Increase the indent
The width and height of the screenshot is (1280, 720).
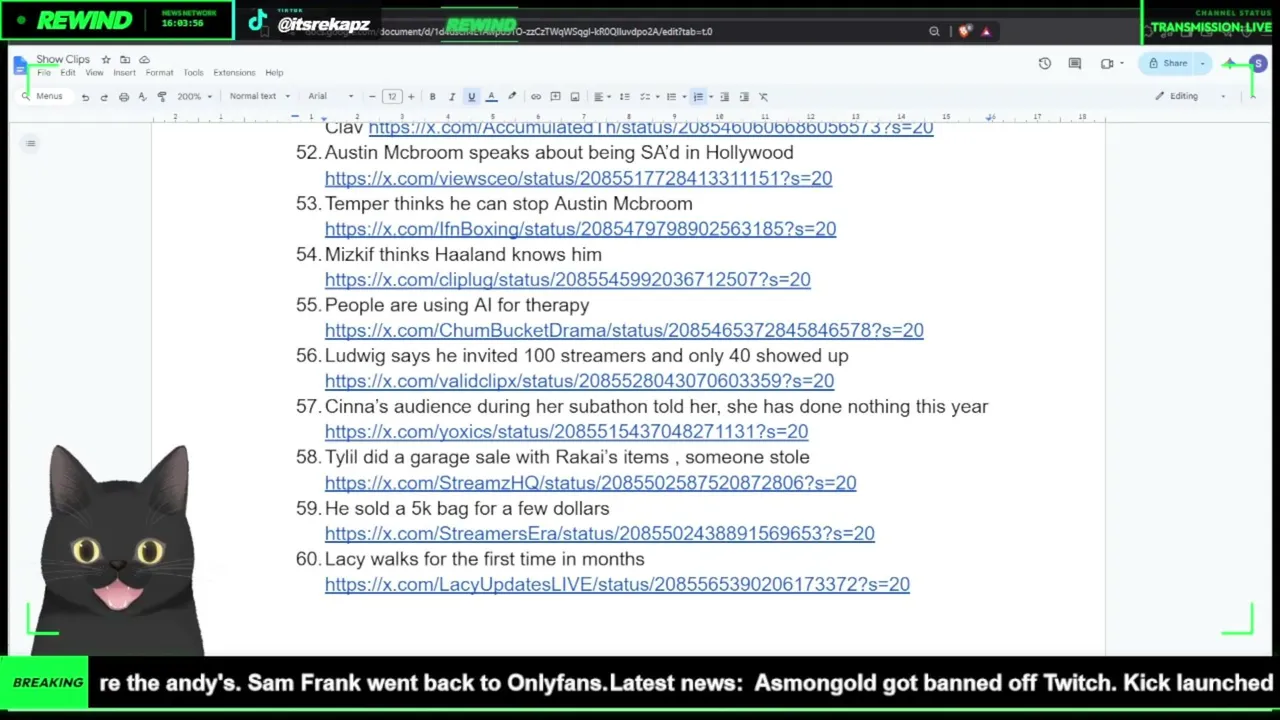744,97
